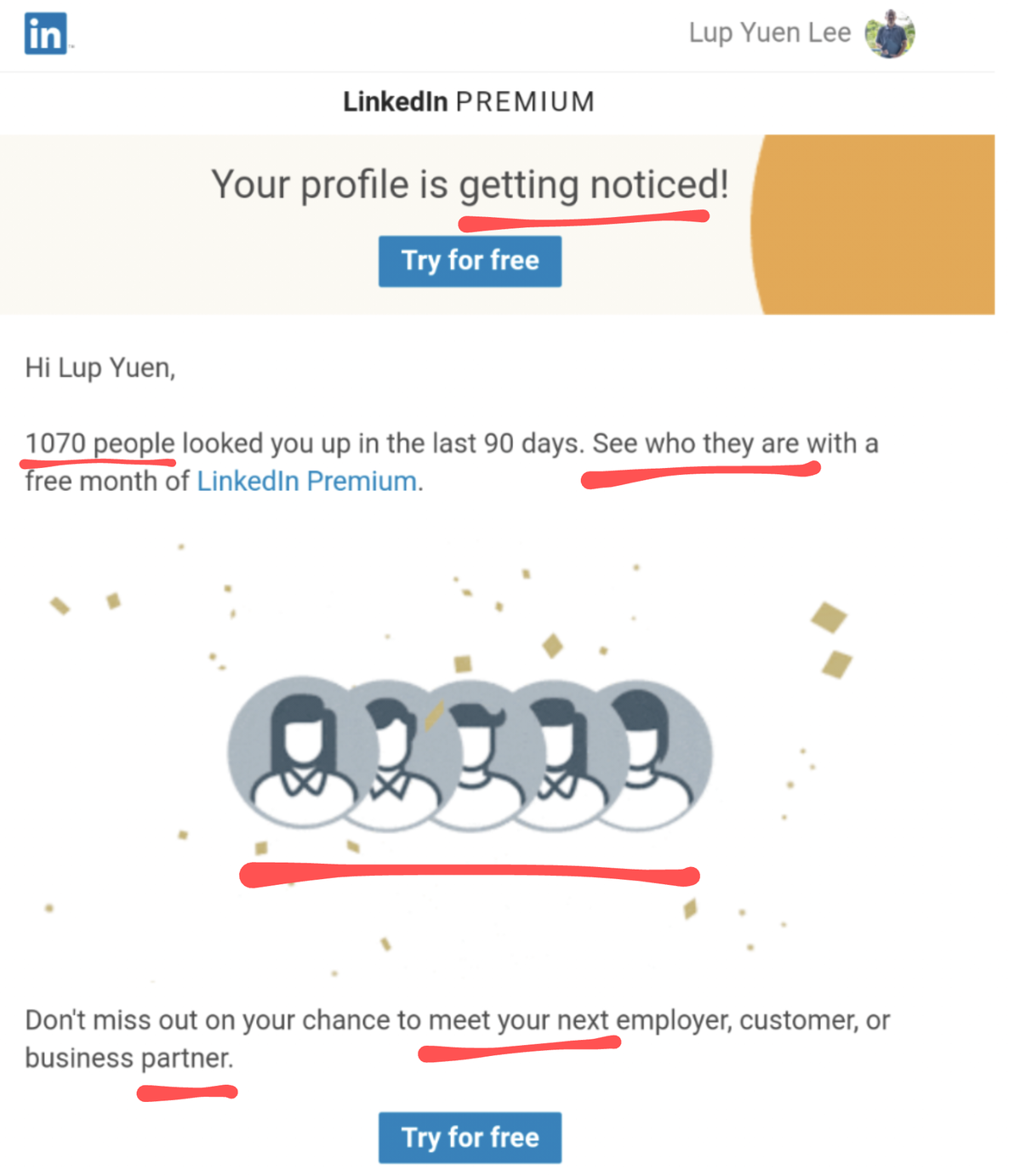Click the "Your profile is getting noticed!" headline
Screen dimensions: 1009x1176
470,185
